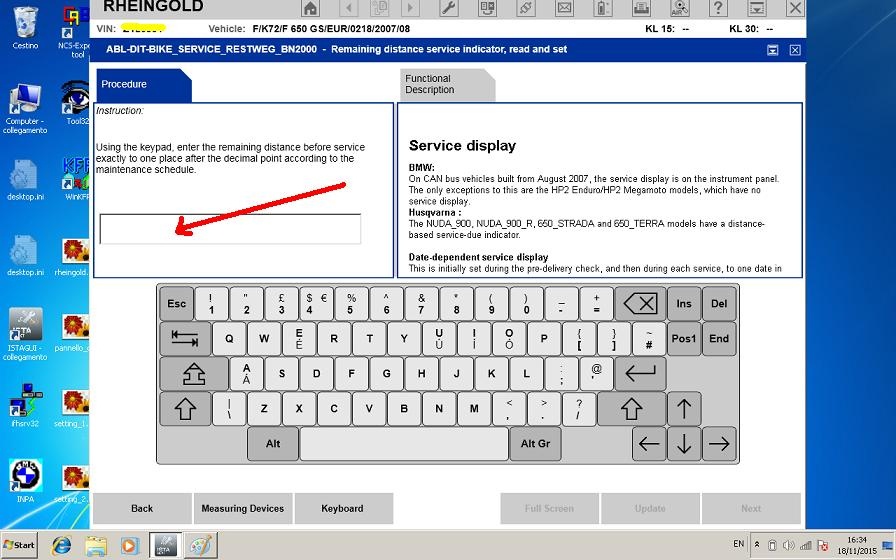This screenshot has height=560, width=896.
Task: Toggle the Caps Lock key on virtual keyboard
Action: pyautogui.click(x=194, y=374)
